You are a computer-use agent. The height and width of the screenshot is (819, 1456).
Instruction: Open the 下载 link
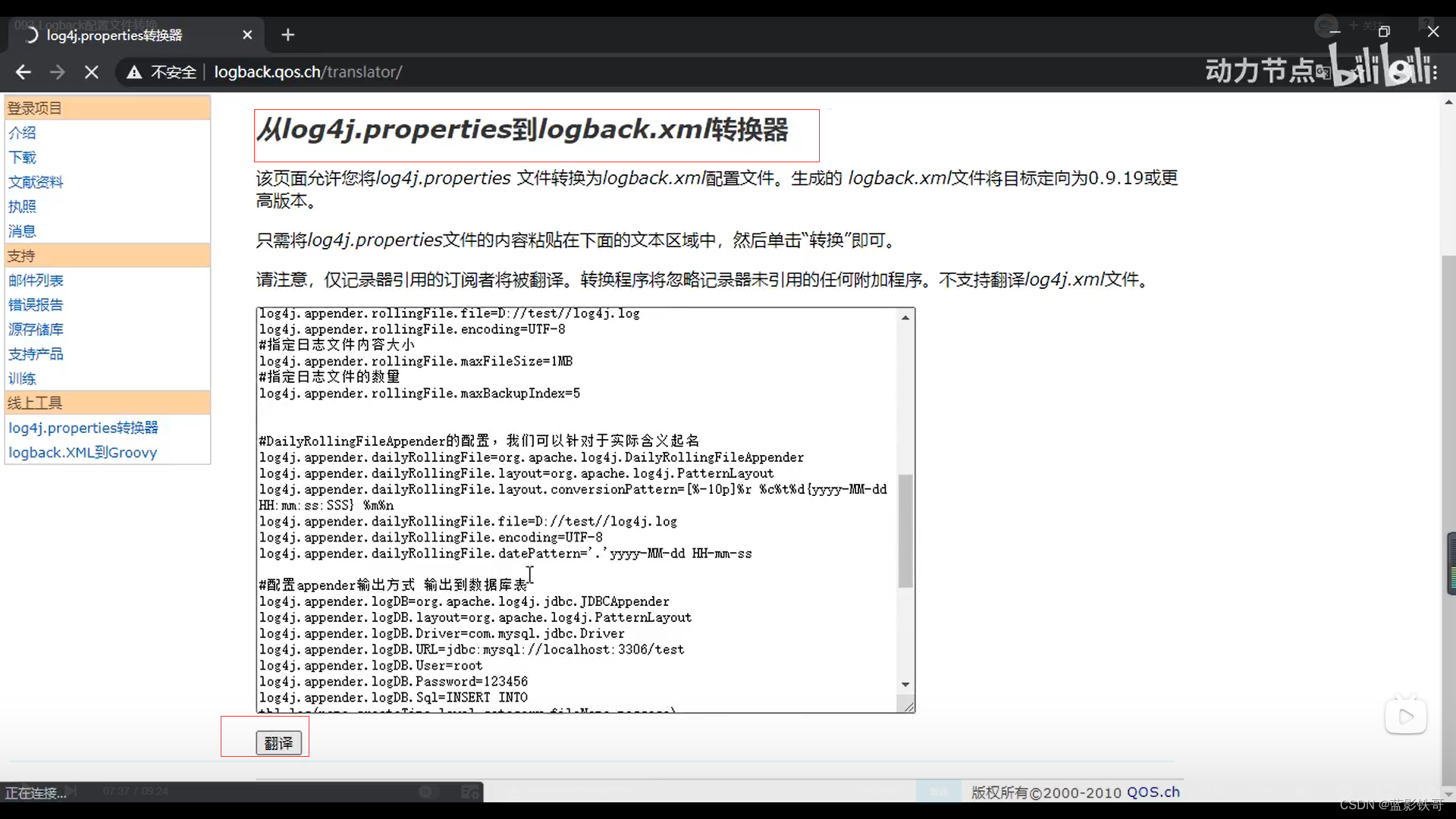coord(22,157)
